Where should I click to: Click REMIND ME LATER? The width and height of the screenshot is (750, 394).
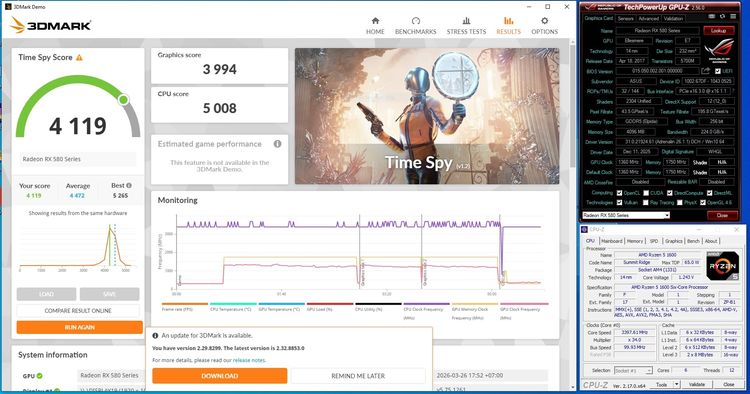pyautogui.click(x=358, y=376)
